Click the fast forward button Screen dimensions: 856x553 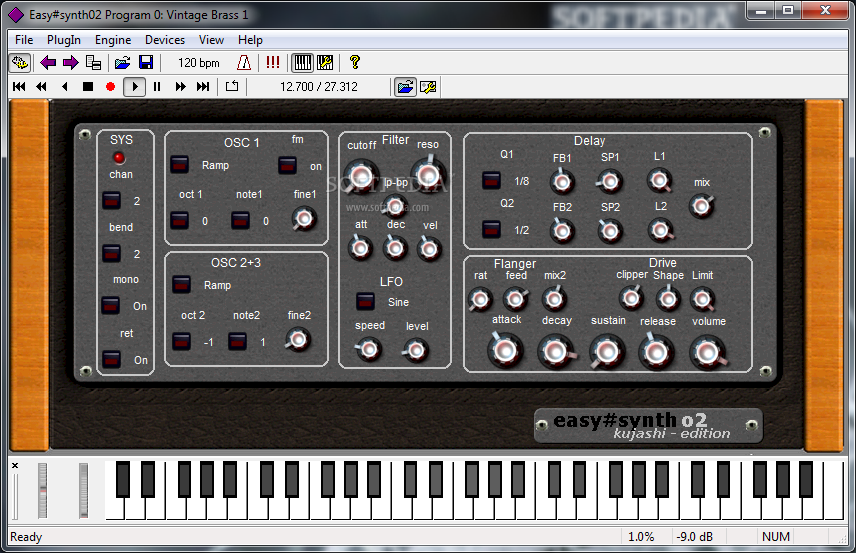coord(180,87)
